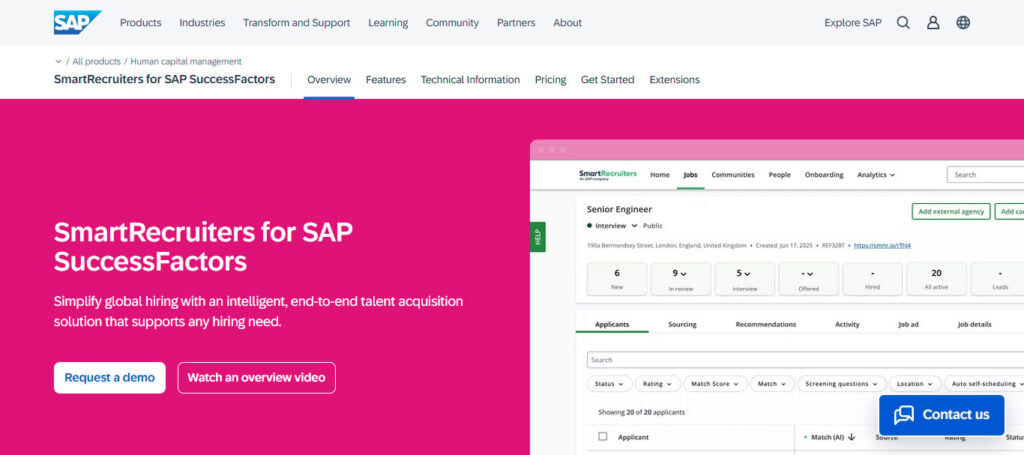The image size is (1024, 455).
Task: Open the Location filter dropdown
Action: (x=916, y=384)
